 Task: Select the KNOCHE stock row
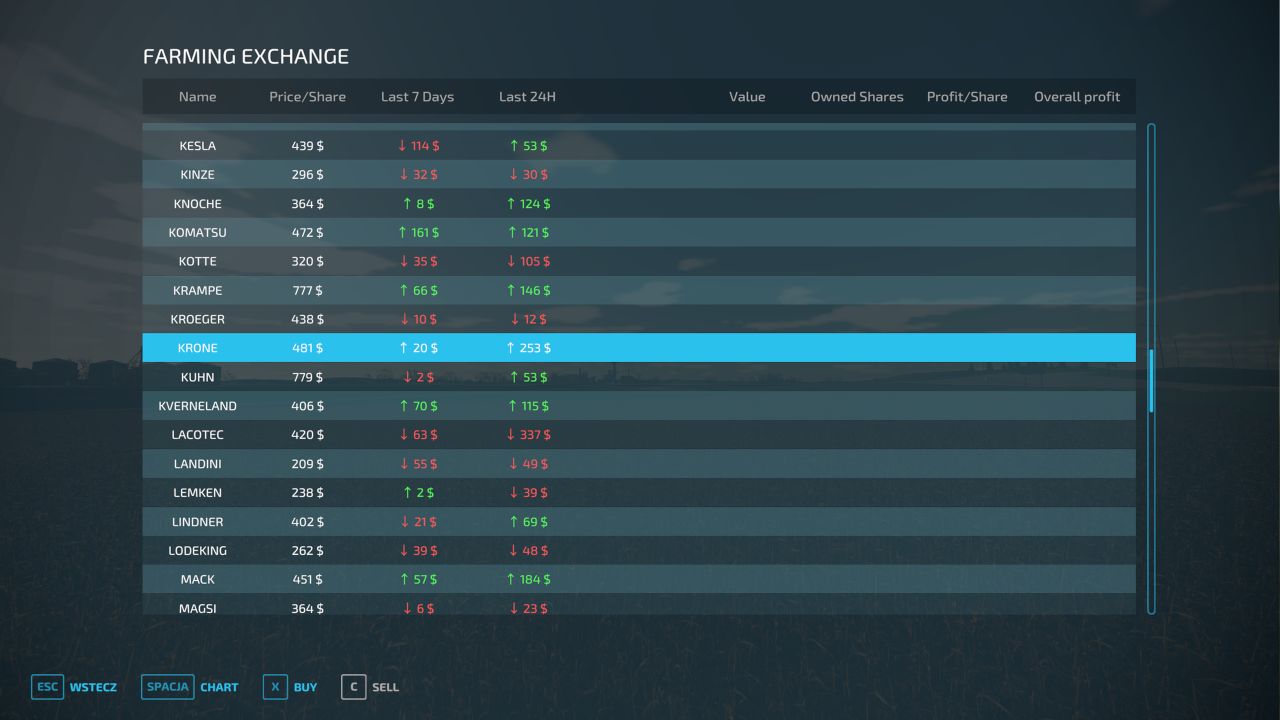click(639, 204)
